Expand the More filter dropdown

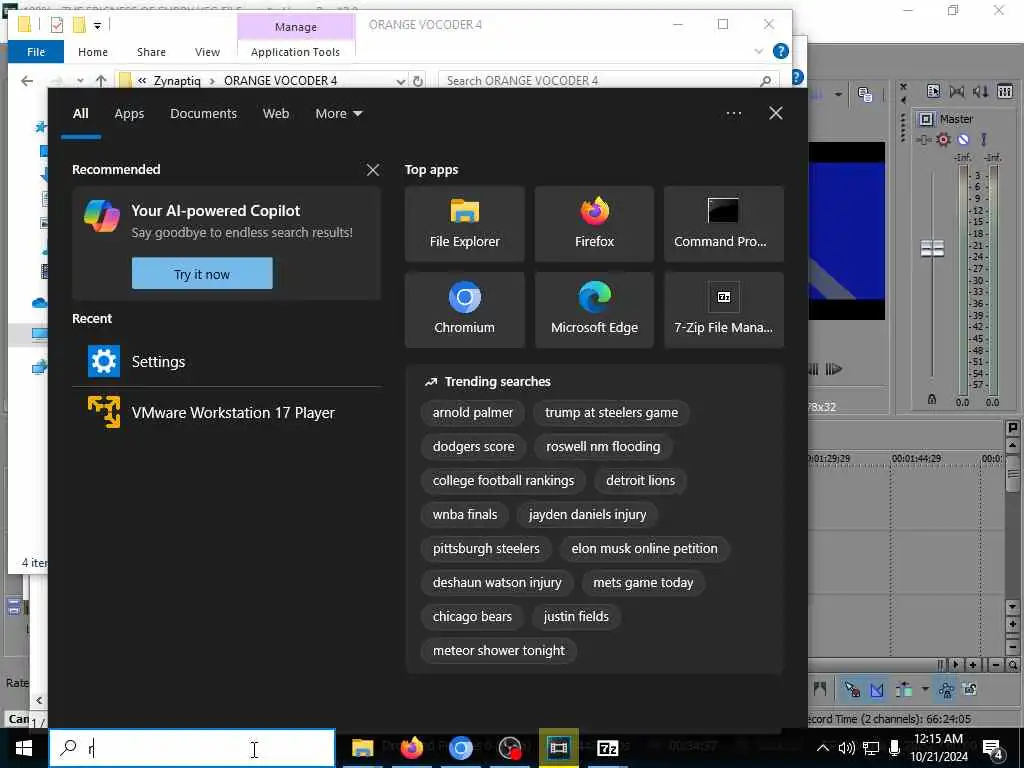click(338, 114)
